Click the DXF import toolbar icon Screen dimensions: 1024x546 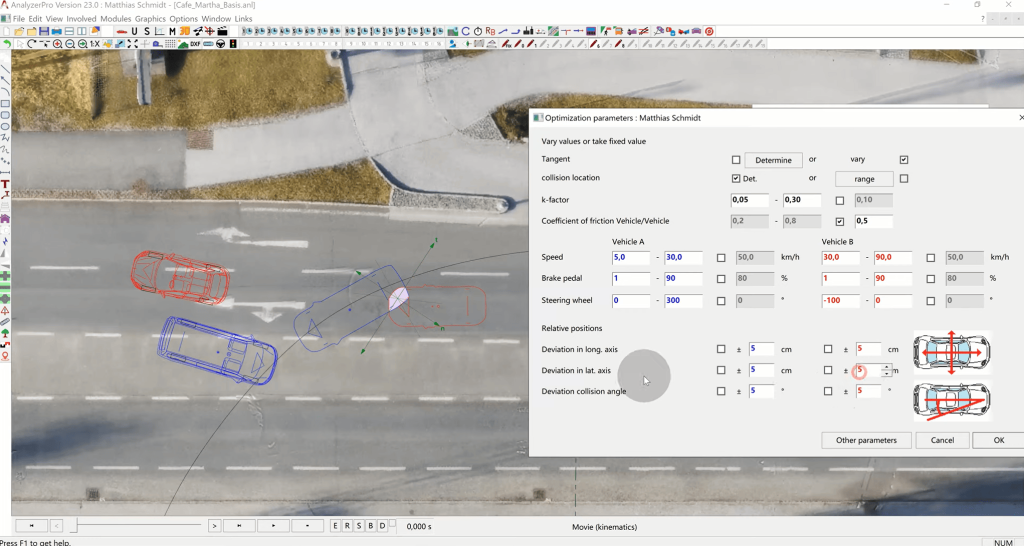pos(196,44)
